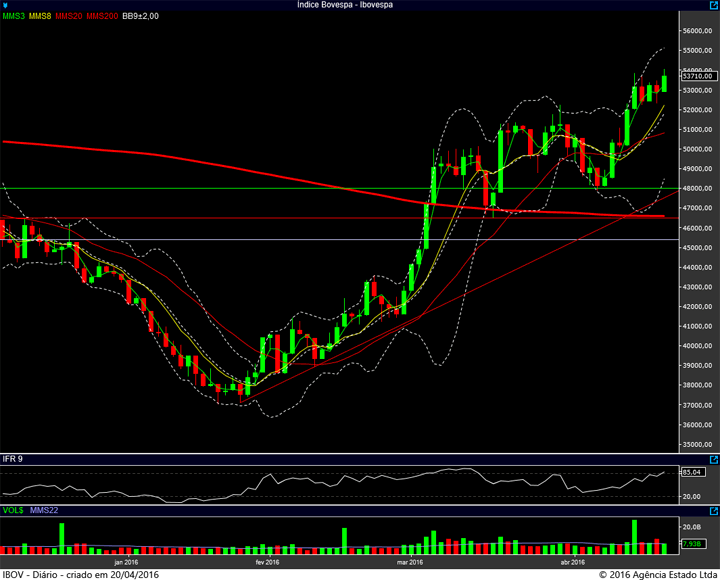Click the green horizontal line at 48000
720x580 pixels.
(339, 188)
